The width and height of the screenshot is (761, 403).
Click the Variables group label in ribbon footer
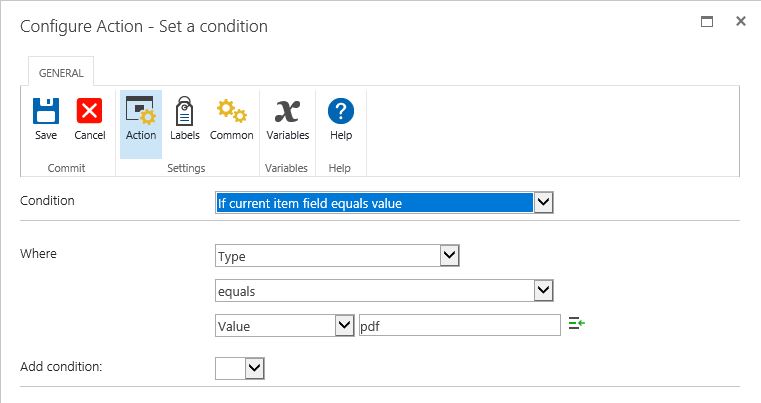pos(286,168)
